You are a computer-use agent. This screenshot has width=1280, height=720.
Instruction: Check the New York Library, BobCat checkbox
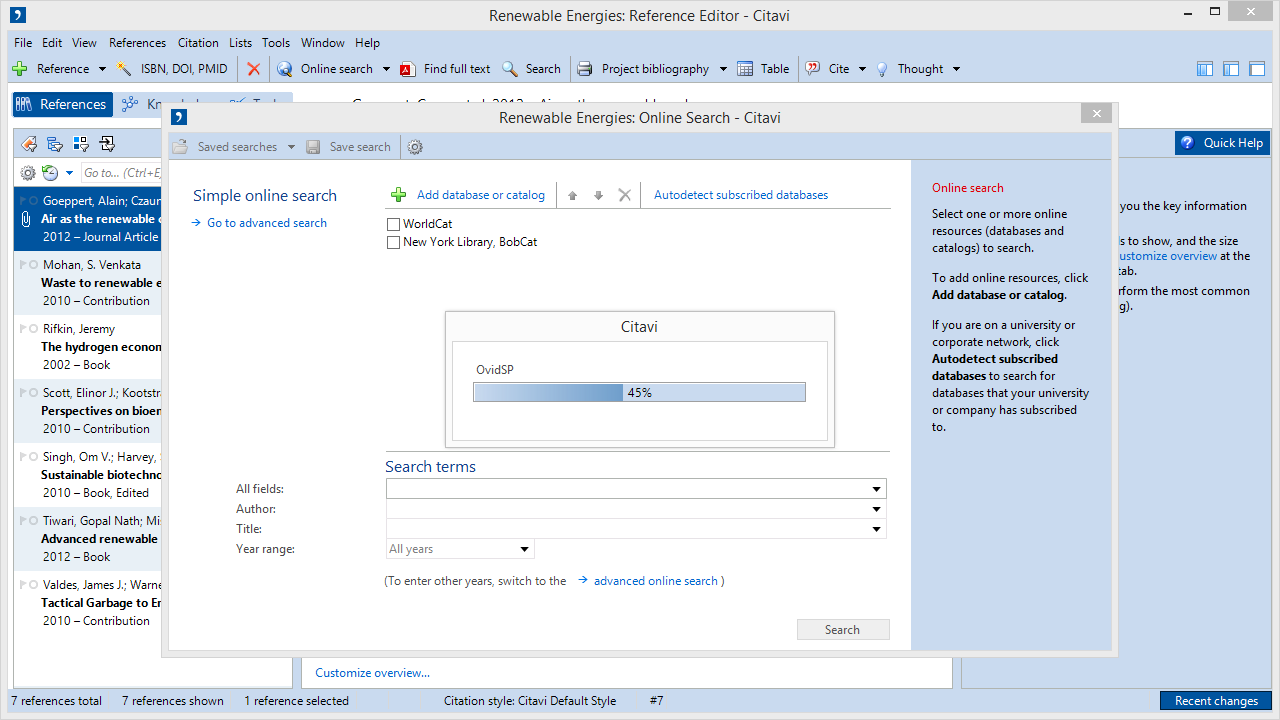coord(394,242)
